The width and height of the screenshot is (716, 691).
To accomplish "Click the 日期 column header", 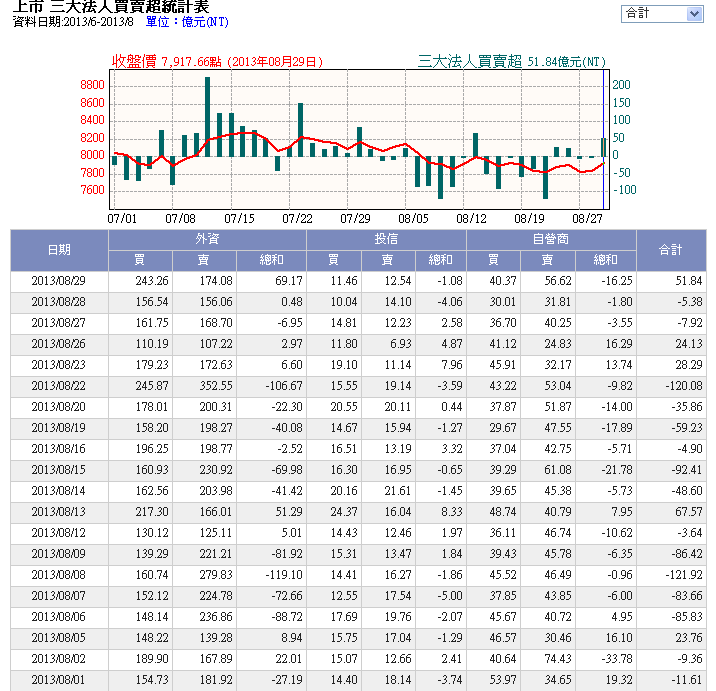I will point(59,250).
